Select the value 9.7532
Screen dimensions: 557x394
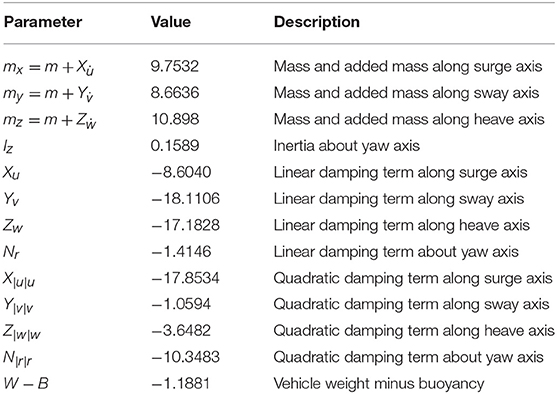click(x=175, y=66)
